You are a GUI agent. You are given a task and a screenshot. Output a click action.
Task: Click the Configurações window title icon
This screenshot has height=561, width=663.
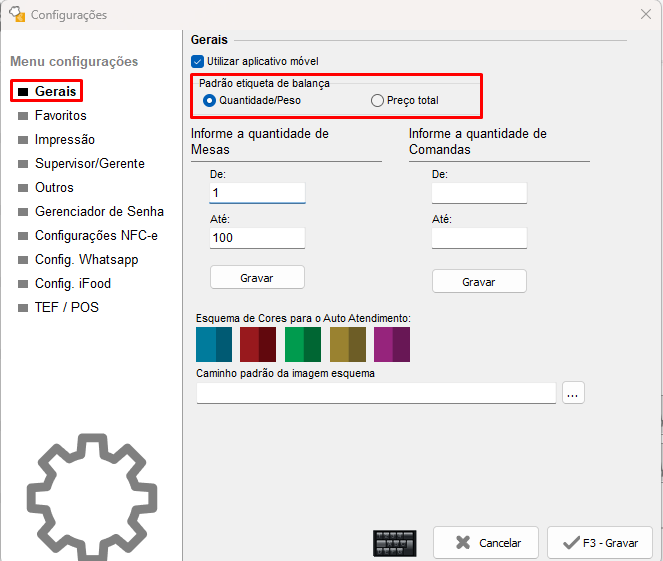pos(16,15)
